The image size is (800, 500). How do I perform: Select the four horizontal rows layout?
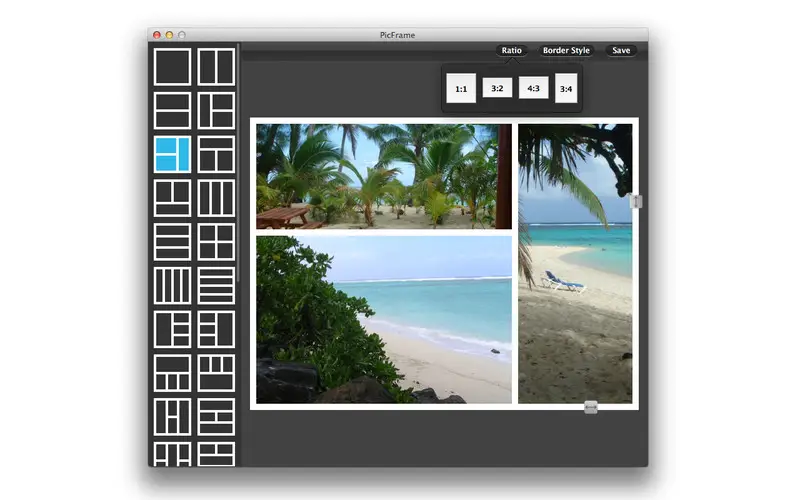click(216, 285)
